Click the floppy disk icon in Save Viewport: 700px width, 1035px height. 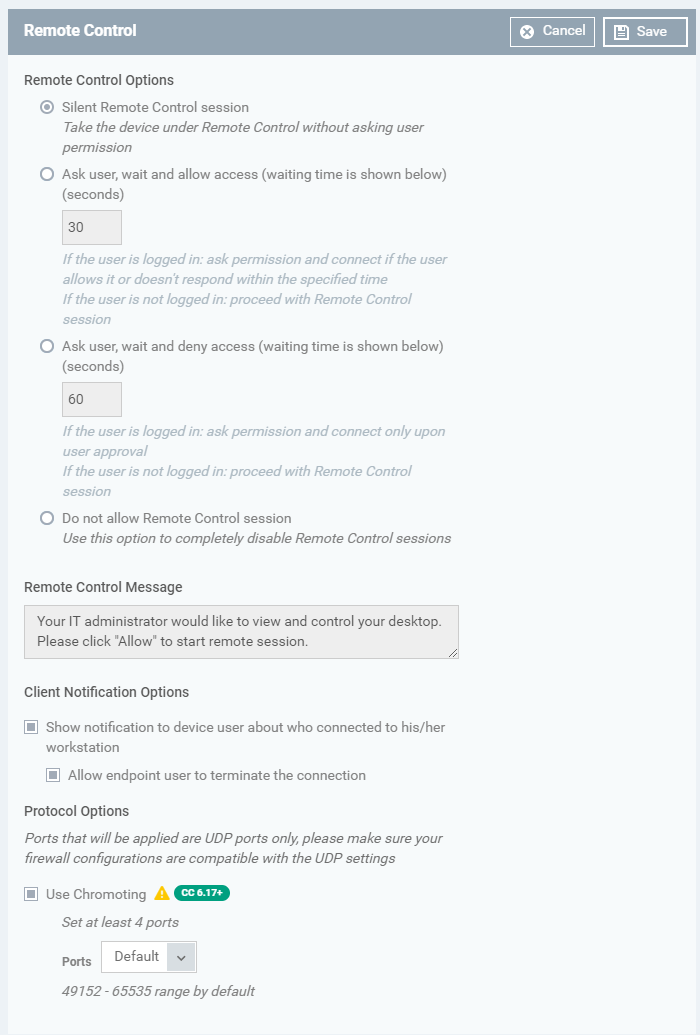pos(621,32)
